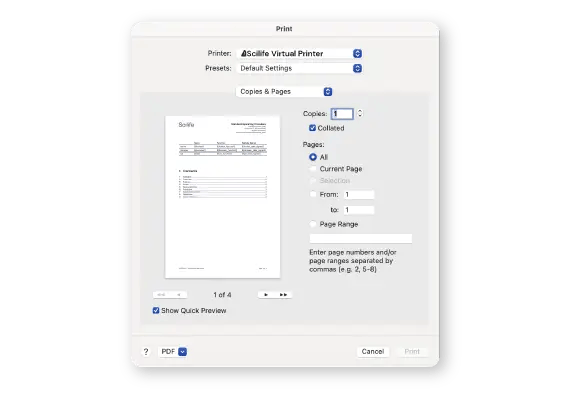Jump to first preview page arrow
This screenshot has width=570, height=401.
(161, 295)
